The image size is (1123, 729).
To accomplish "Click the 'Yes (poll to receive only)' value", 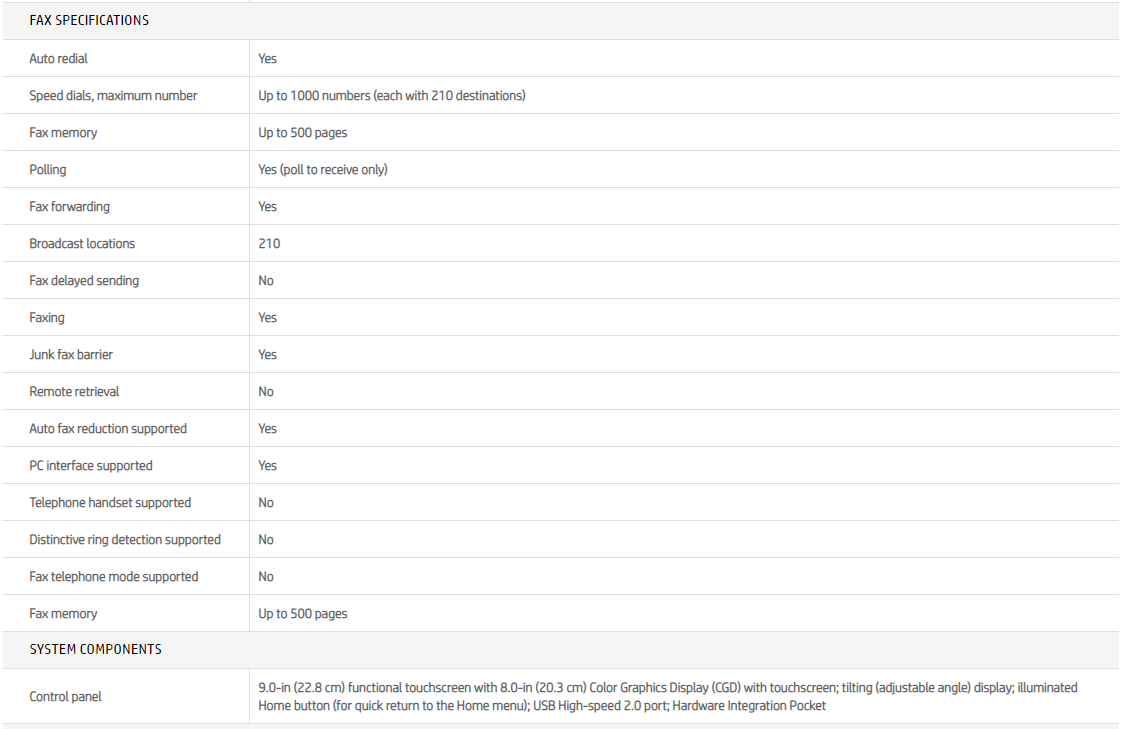I will tap(322, 170).
